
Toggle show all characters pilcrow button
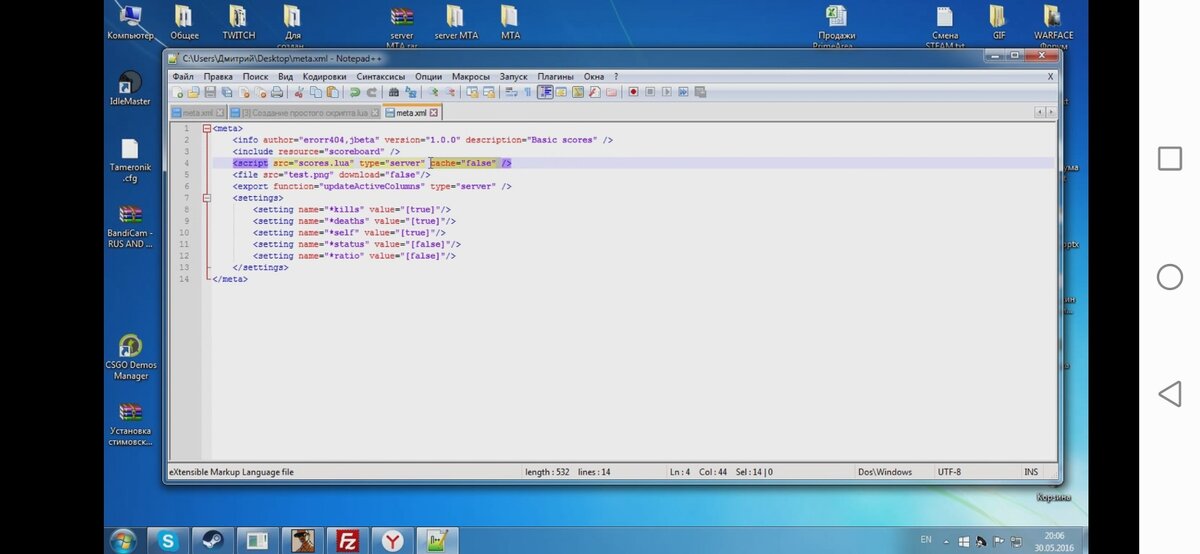[x=528, y=92]
